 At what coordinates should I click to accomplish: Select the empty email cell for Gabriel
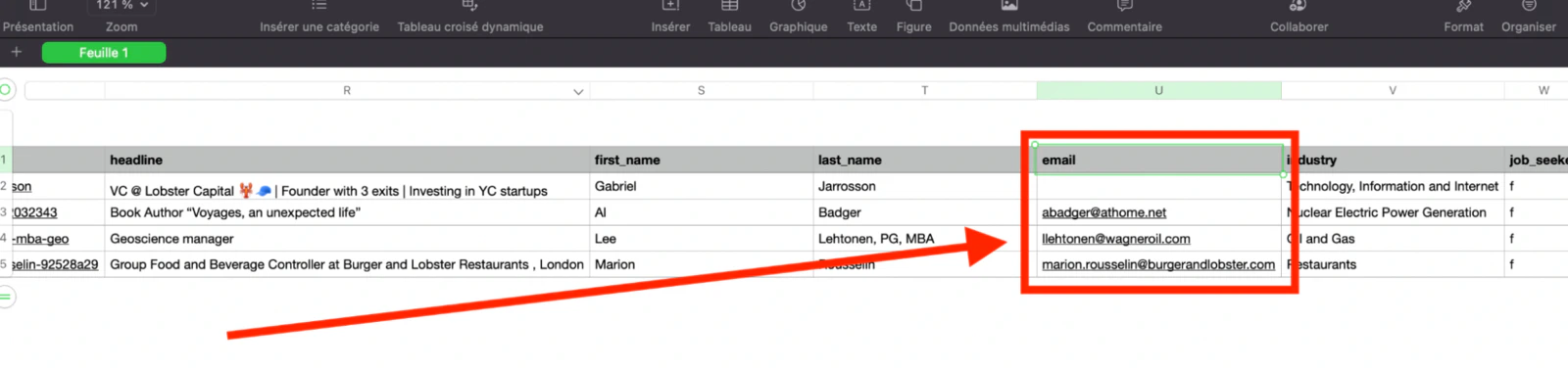click(x=1158, y=186)
